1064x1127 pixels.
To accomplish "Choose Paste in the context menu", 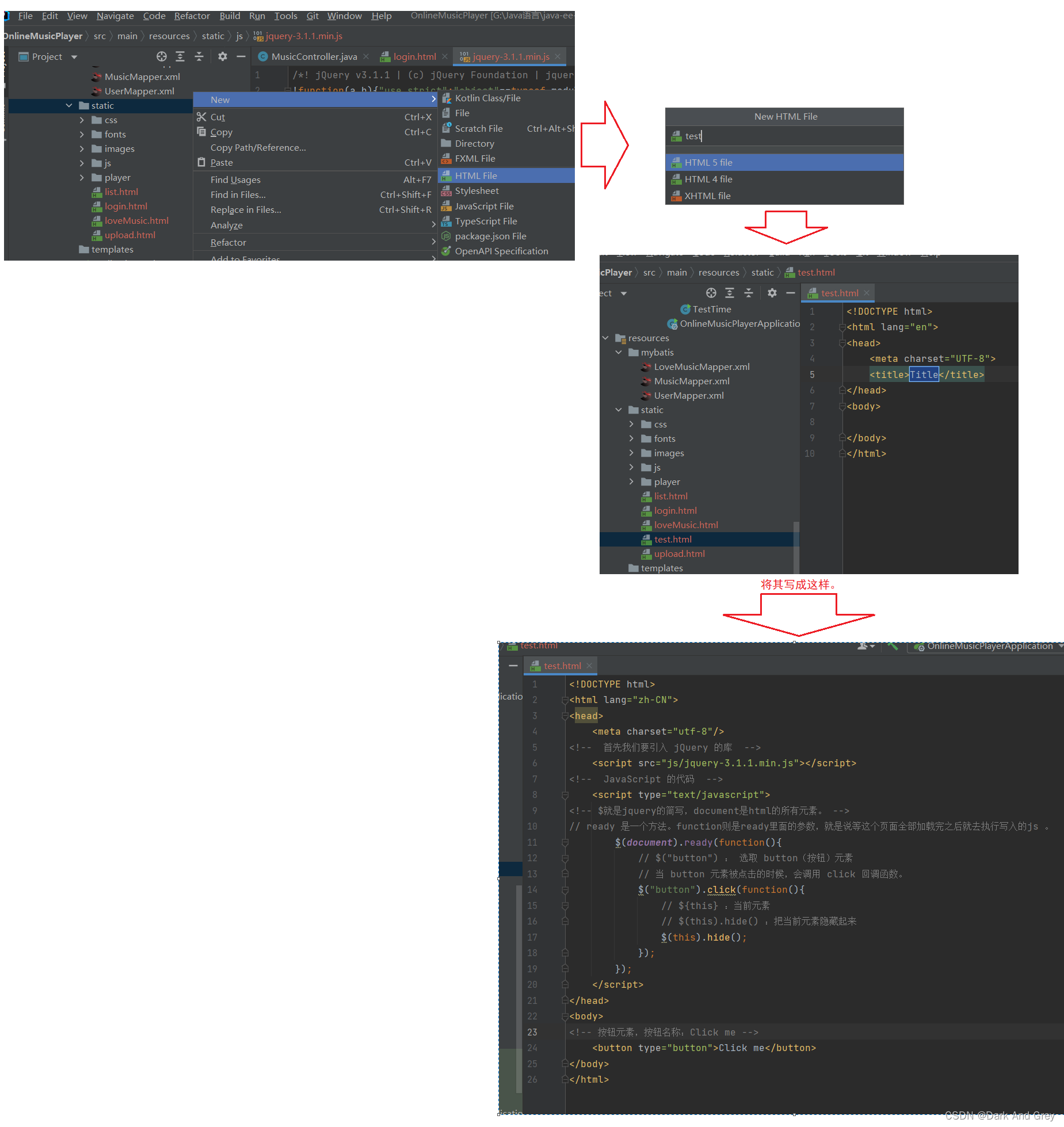I will (315, 162).
